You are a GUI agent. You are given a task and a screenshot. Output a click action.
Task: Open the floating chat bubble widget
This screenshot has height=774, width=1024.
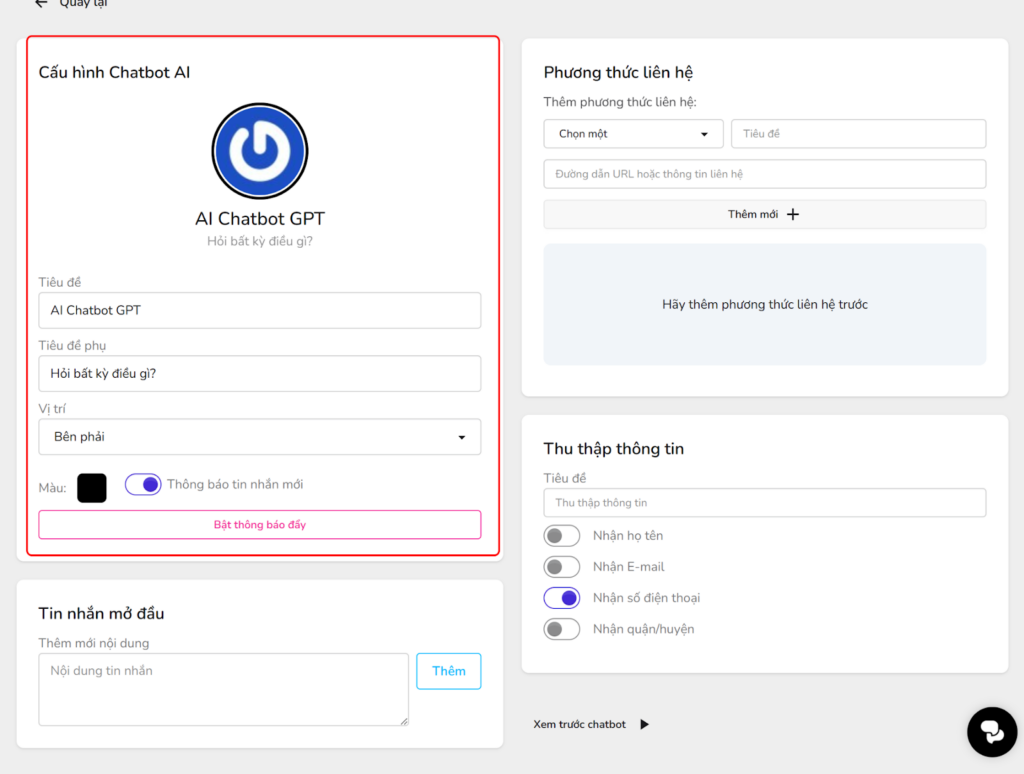pyautogui.click(x=992, y=732)
